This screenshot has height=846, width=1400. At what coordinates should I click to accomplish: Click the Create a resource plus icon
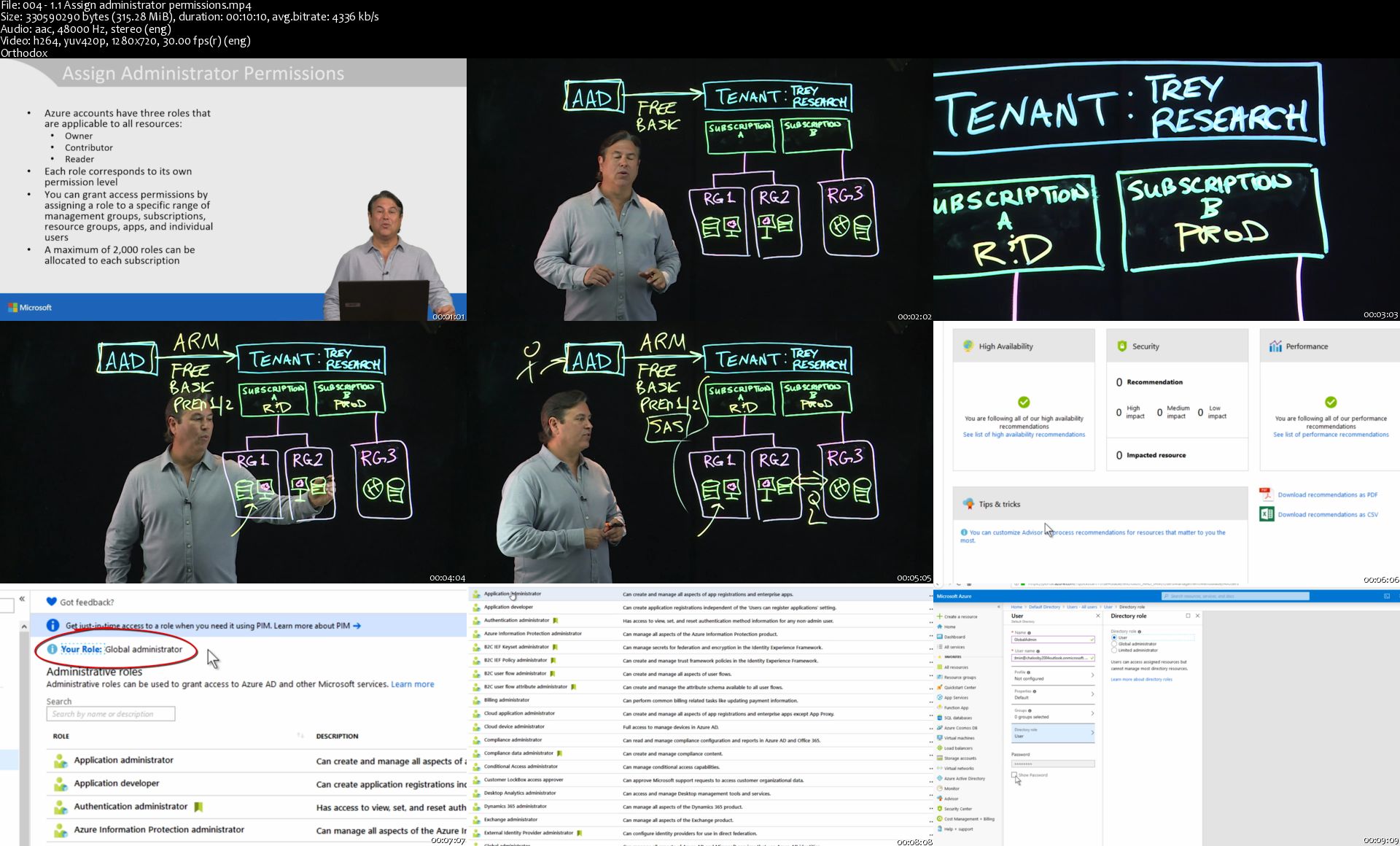pyautogui.click(x=940, y=617)
